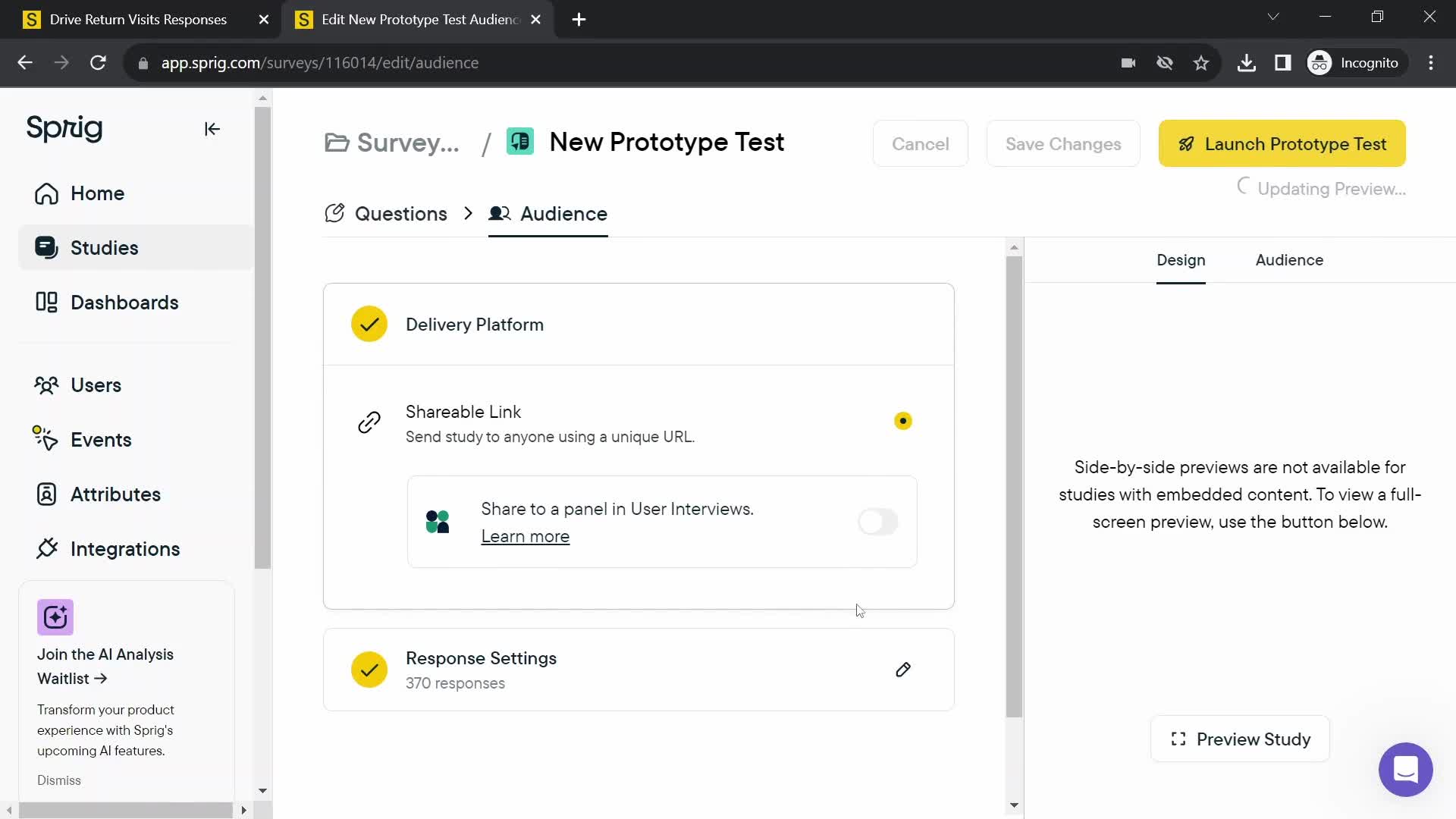The height and width of the screenshot is (819, 1456).
Task: Enable the Shareable Link radio button
Action: (902, 421)
